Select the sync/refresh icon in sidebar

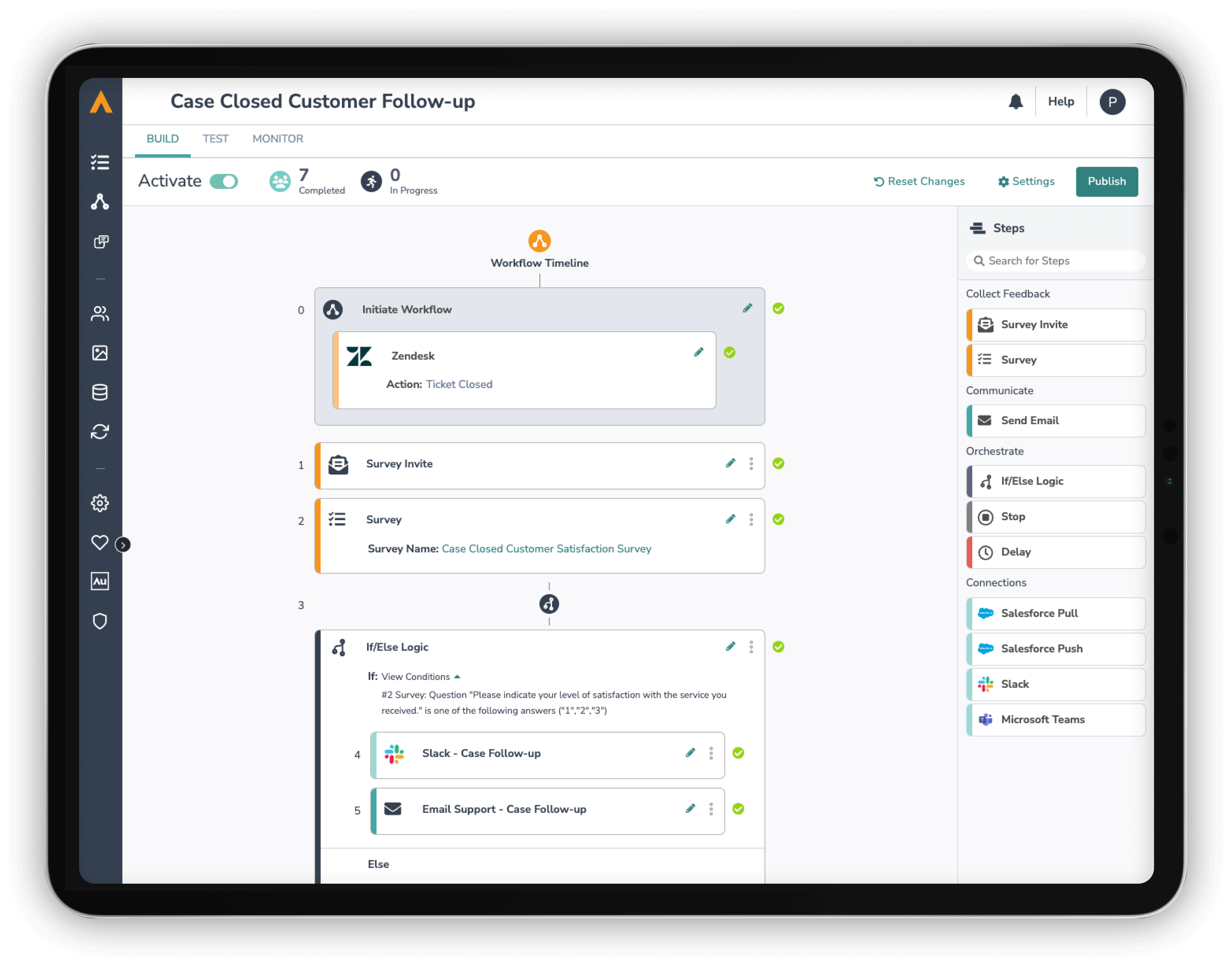pyautogui.click(x=100, y=431)
